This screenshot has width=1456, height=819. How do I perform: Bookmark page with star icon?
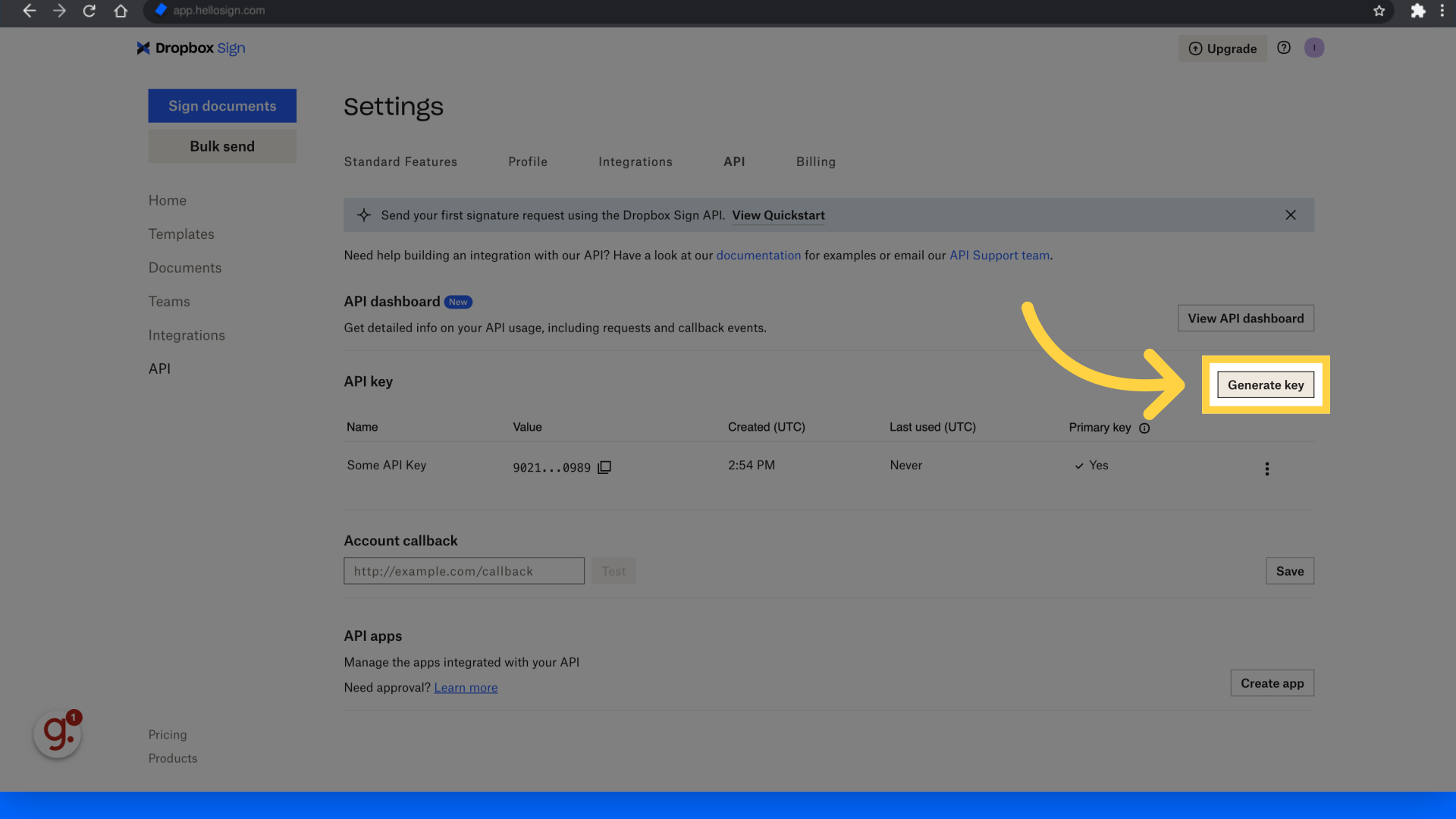point(1379,11)
